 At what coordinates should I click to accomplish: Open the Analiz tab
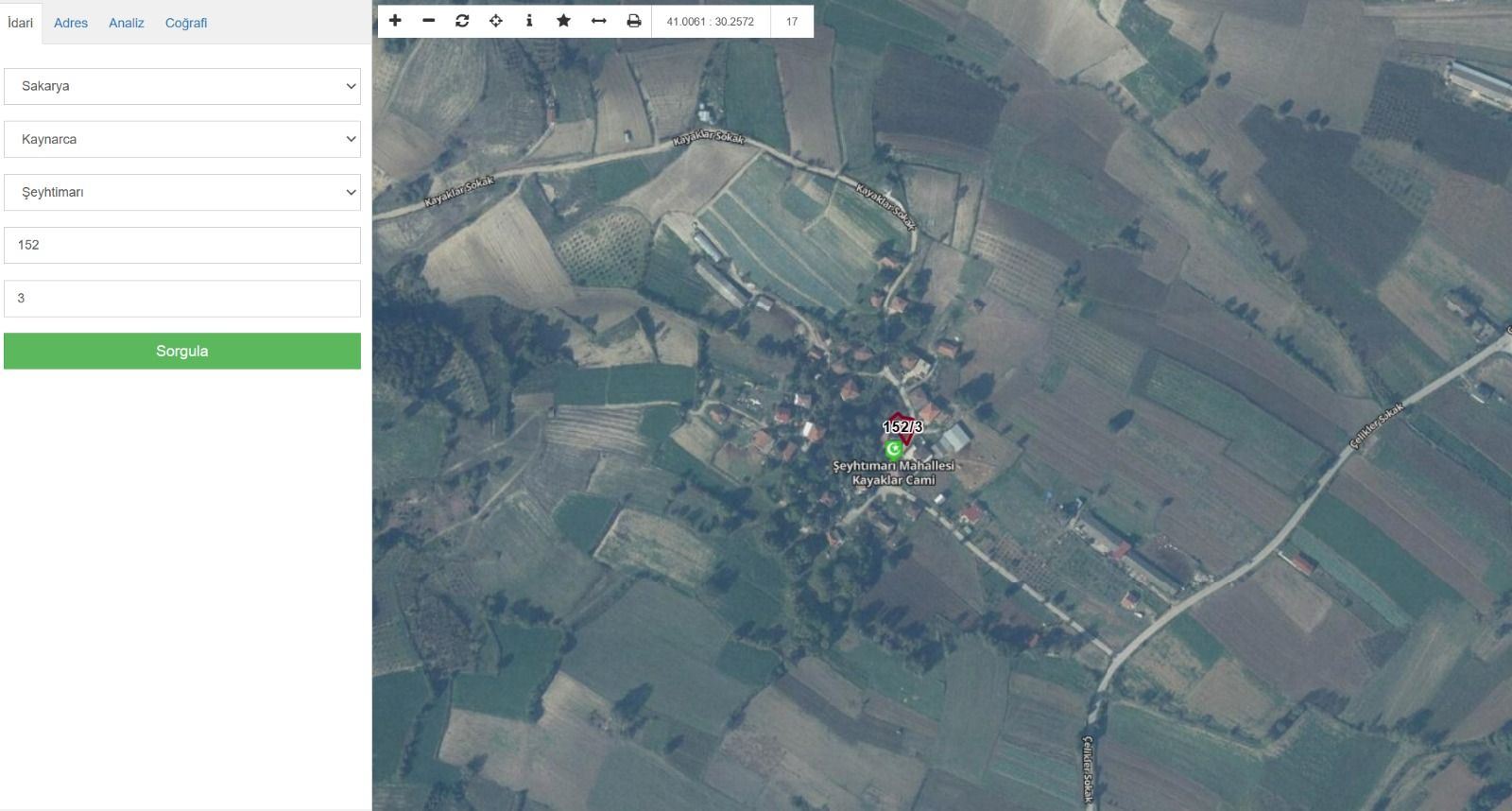point(126,23)
